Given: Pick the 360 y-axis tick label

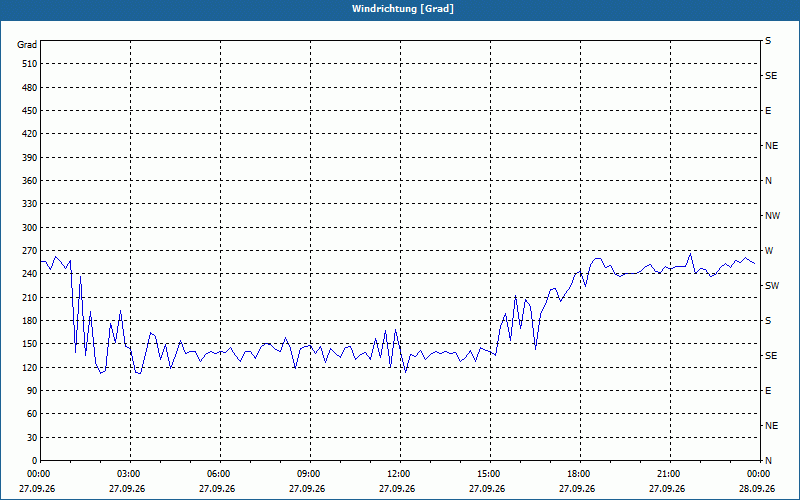Looking at the screenshot, I should point(30,181).
